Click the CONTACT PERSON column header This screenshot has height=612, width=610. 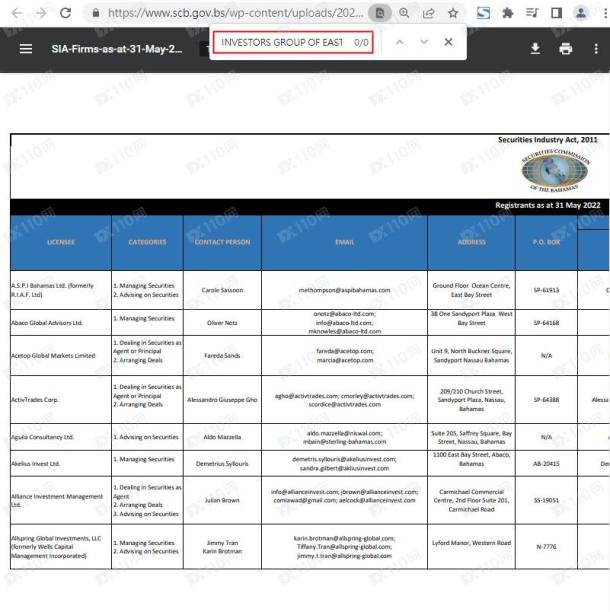coord(222,242)
